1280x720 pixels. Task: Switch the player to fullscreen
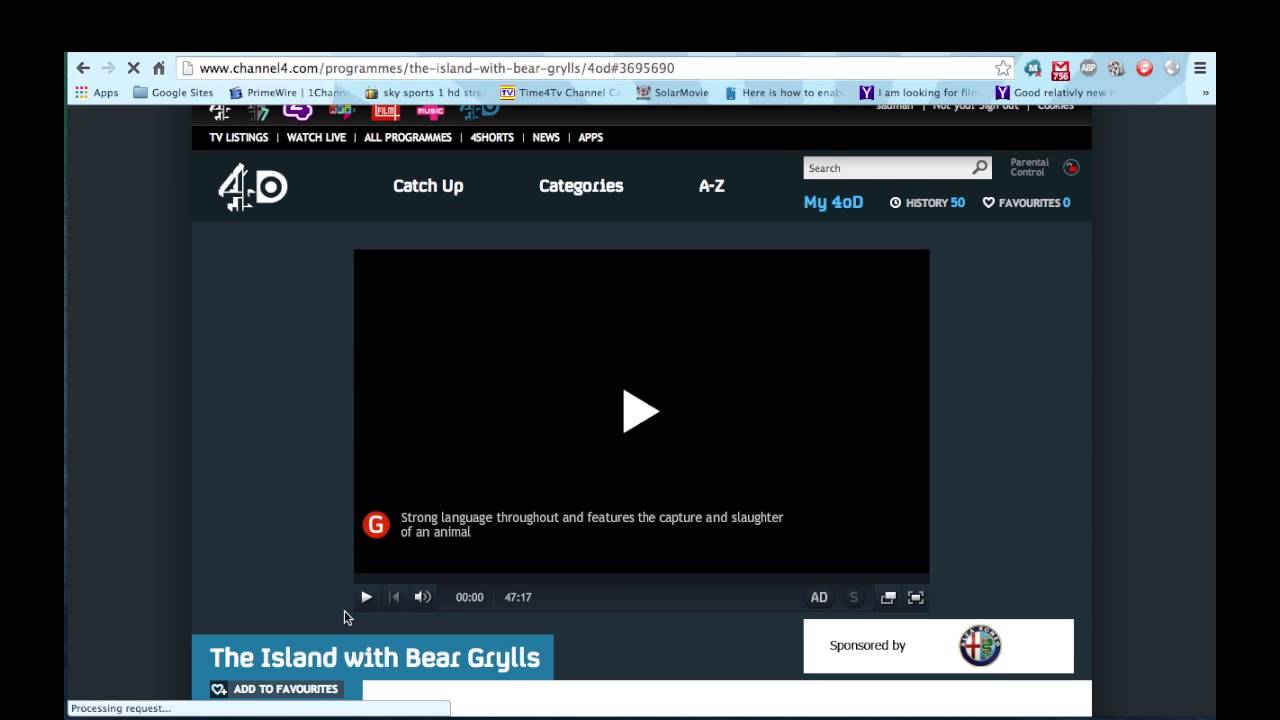(x=916, y=597)
